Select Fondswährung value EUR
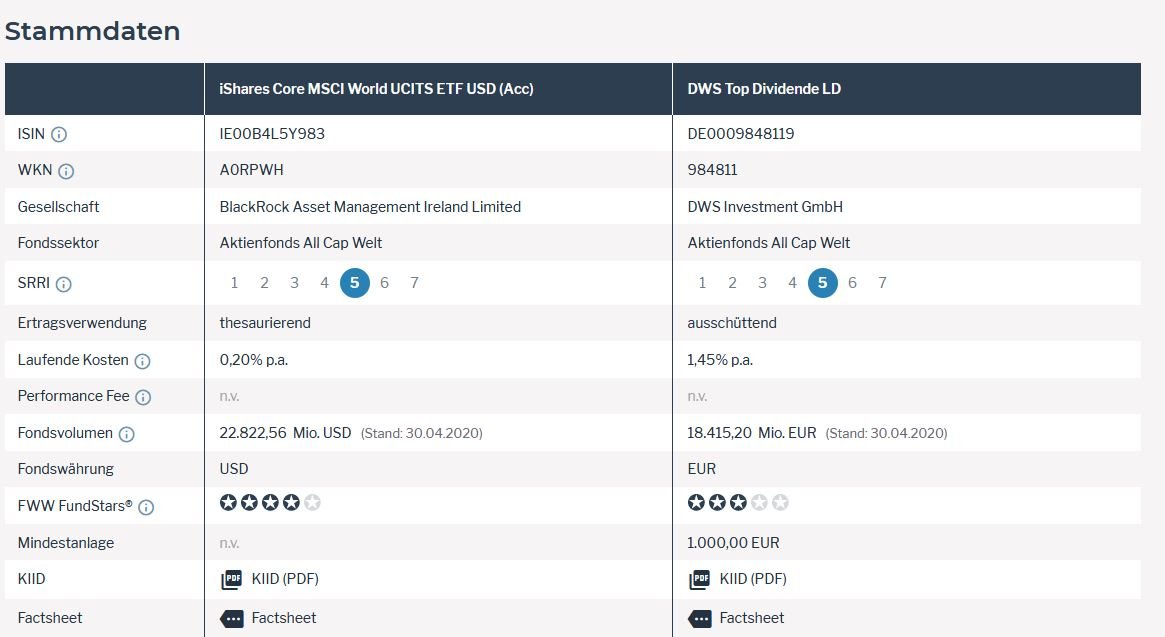The height and width of the screenshot is (637, 1165). (701, 469)
